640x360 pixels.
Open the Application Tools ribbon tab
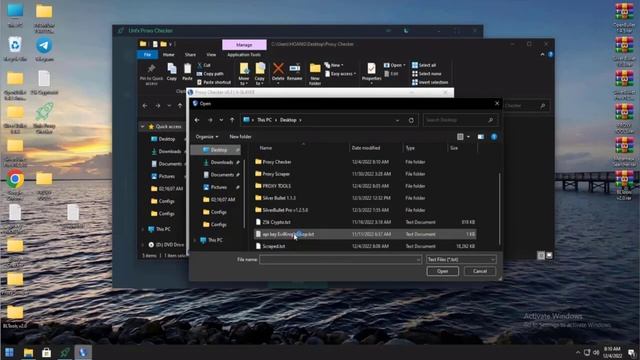coord(244,55)
